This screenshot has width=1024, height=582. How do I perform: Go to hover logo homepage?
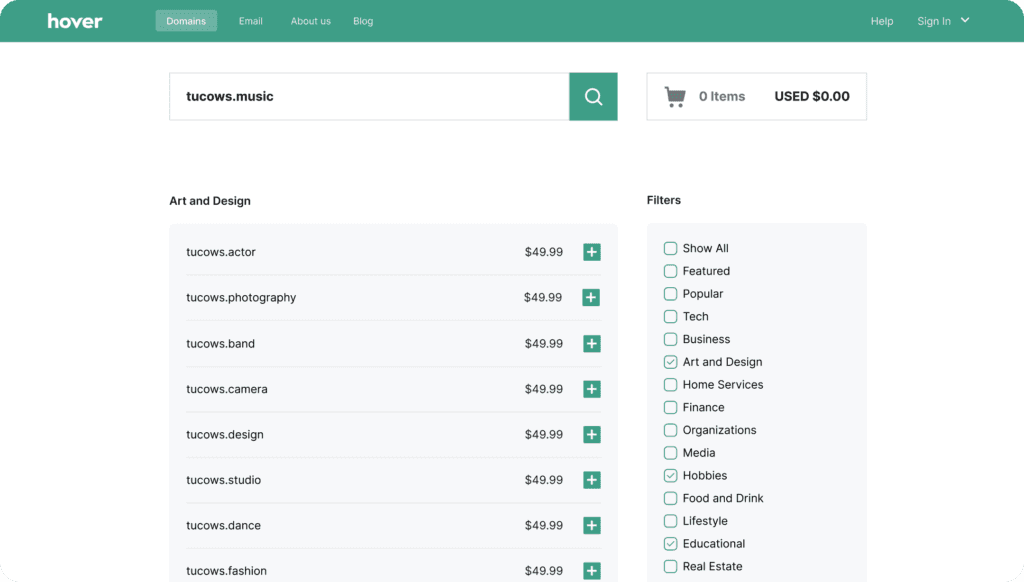(74, 21)
